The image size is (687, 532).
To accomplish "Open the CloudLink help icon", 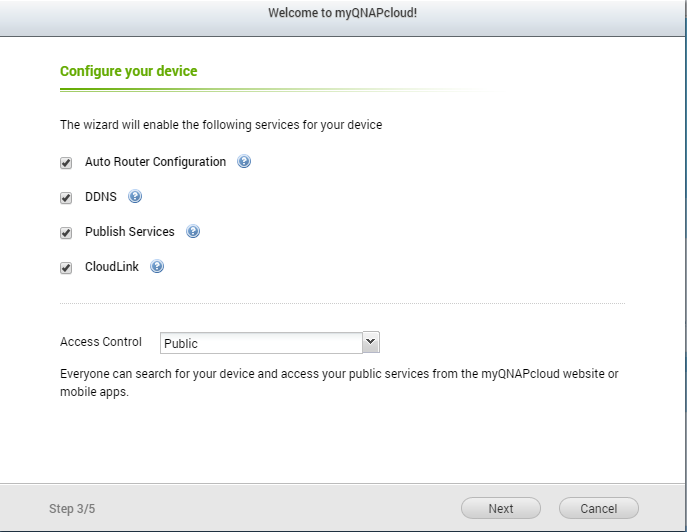I will coord(157,266).
